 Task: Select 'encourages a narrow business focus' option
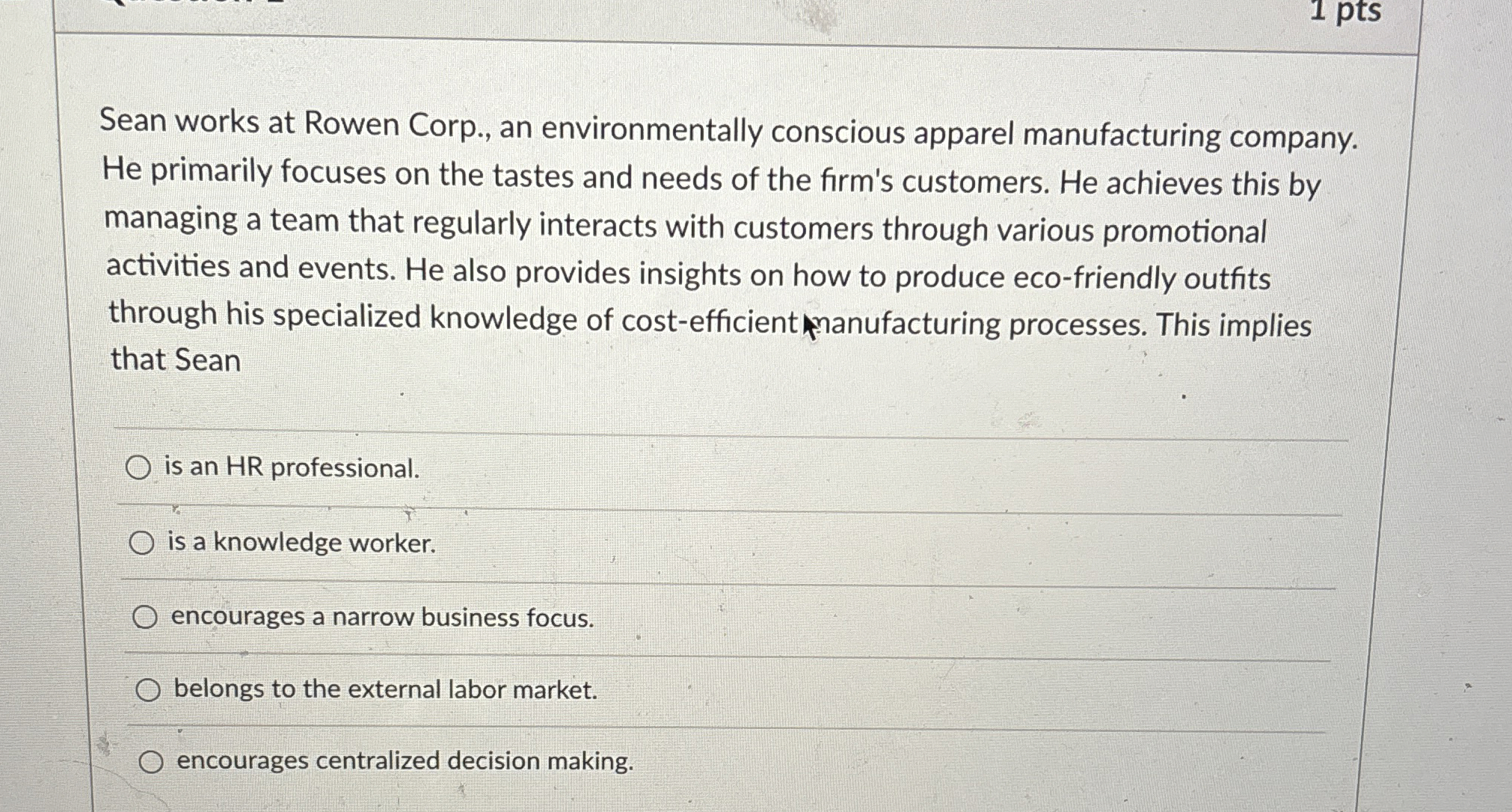(147, 615)
